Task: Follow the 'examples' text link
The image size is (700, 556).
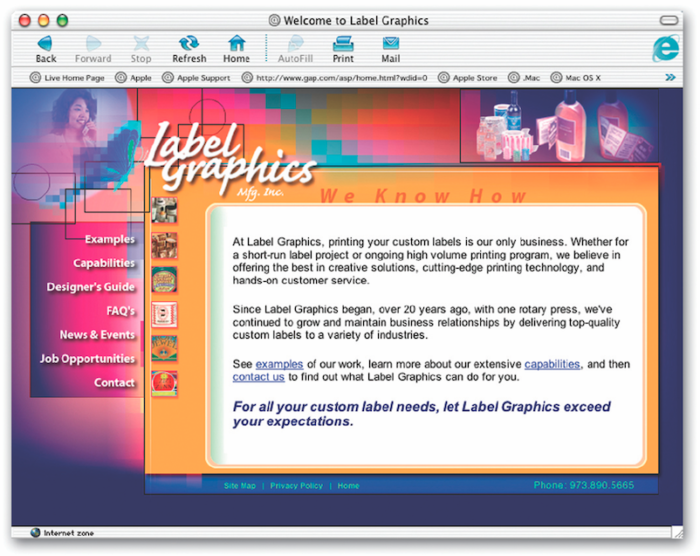Action: tap(279, 364)
